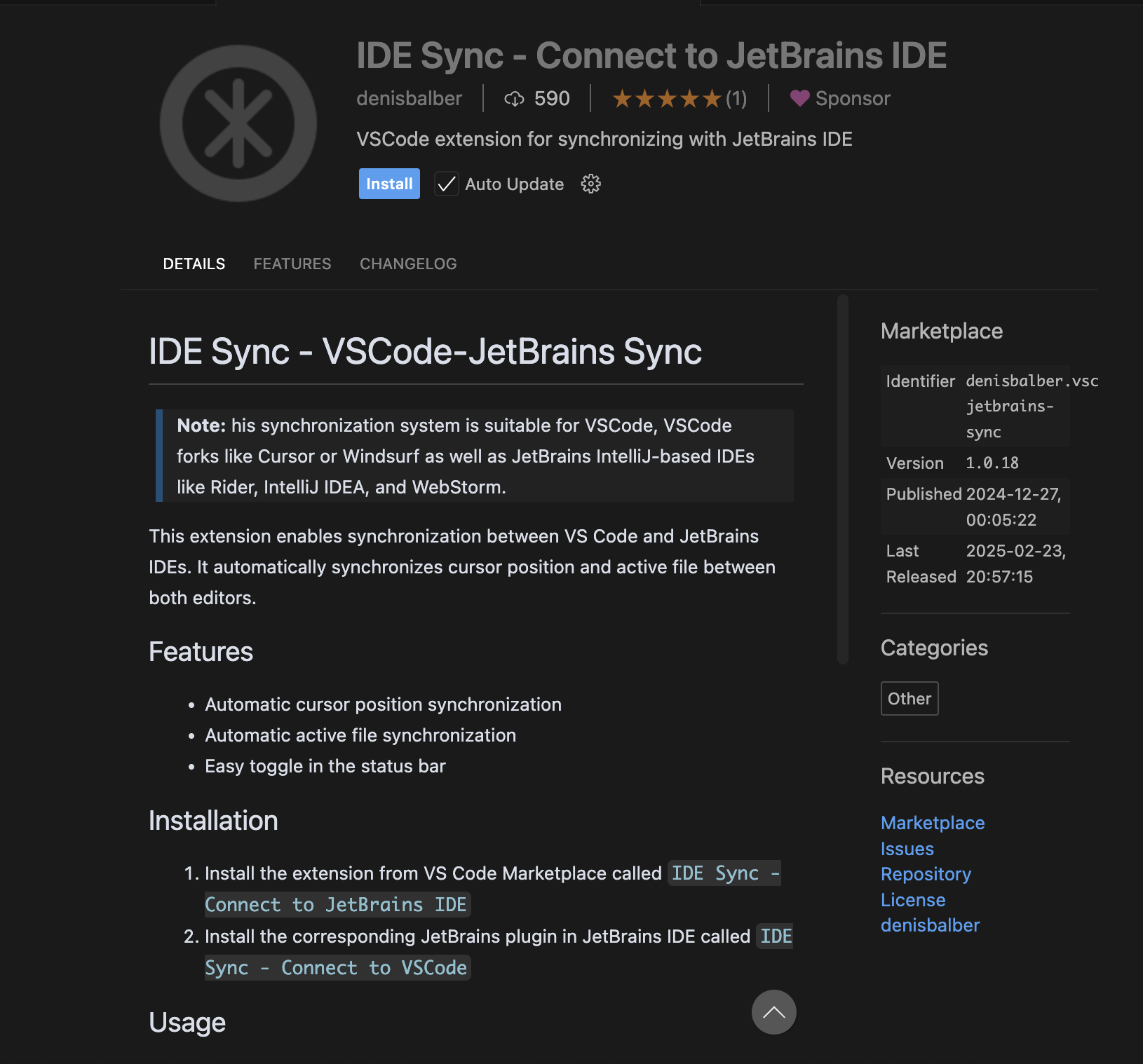Install the IDE Sync extension
Viewport: 1143px width, 1064px height.
click(x=389, y=184)
